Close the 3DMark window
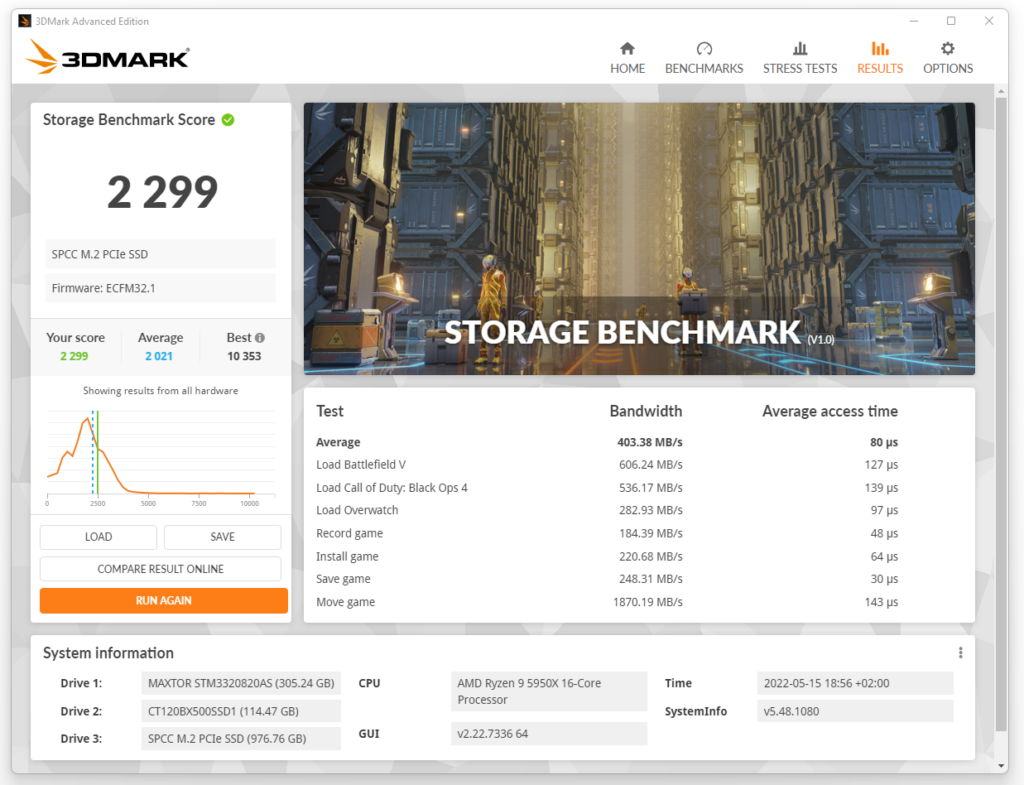 989,21
